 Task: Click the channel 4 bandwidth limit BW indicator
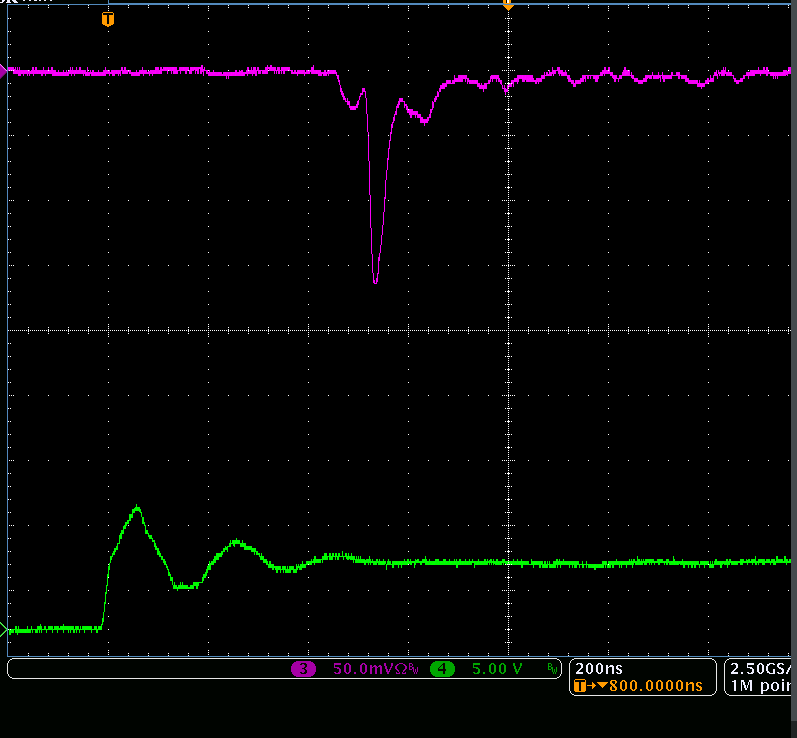point(553,669)
